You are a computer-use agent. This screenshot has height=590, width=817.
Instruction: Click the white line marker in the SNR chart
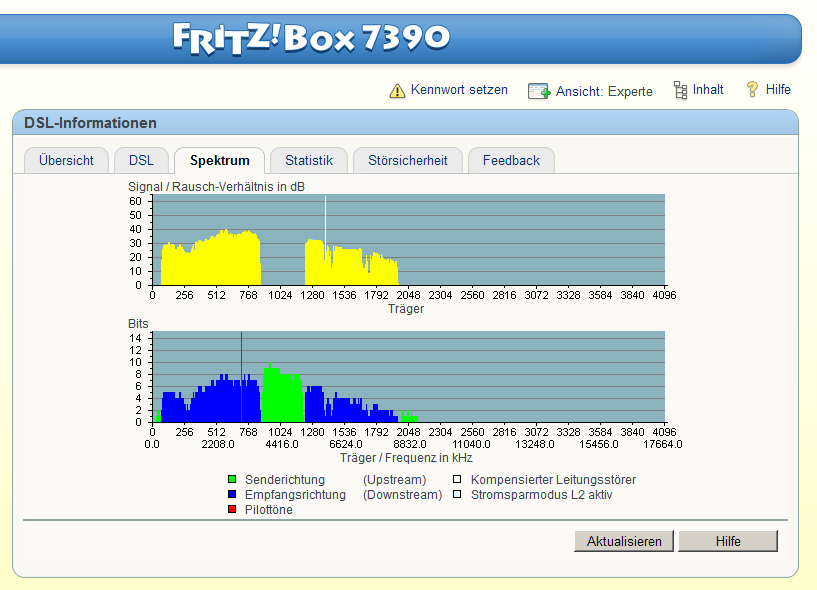325,240
